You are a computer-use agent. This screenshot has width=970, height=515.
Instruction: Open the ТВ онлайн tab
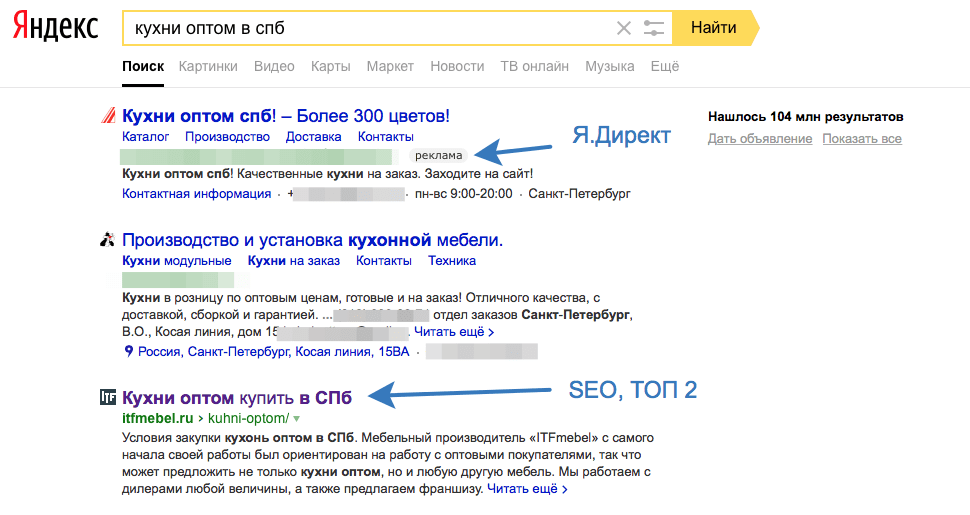point(534,66)
